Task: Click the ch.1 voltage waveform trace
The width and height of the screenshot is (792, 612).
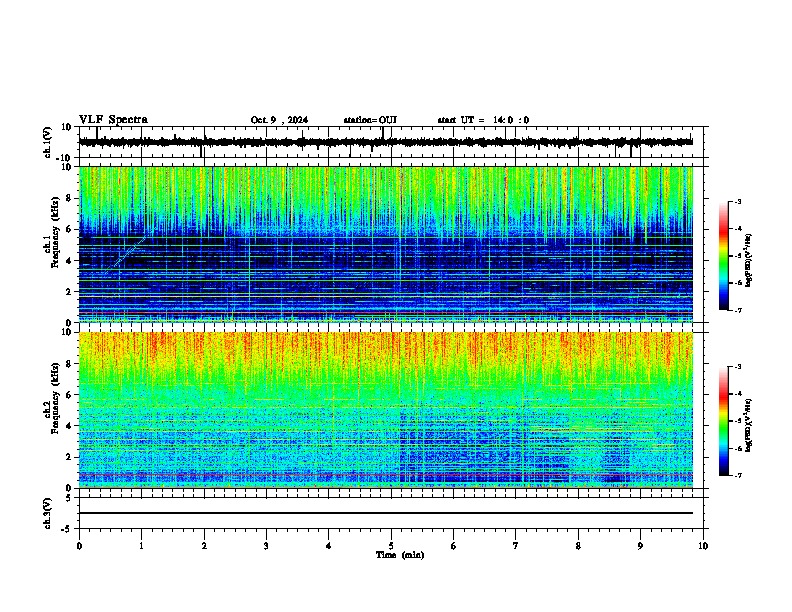Action: coord(385,142)
